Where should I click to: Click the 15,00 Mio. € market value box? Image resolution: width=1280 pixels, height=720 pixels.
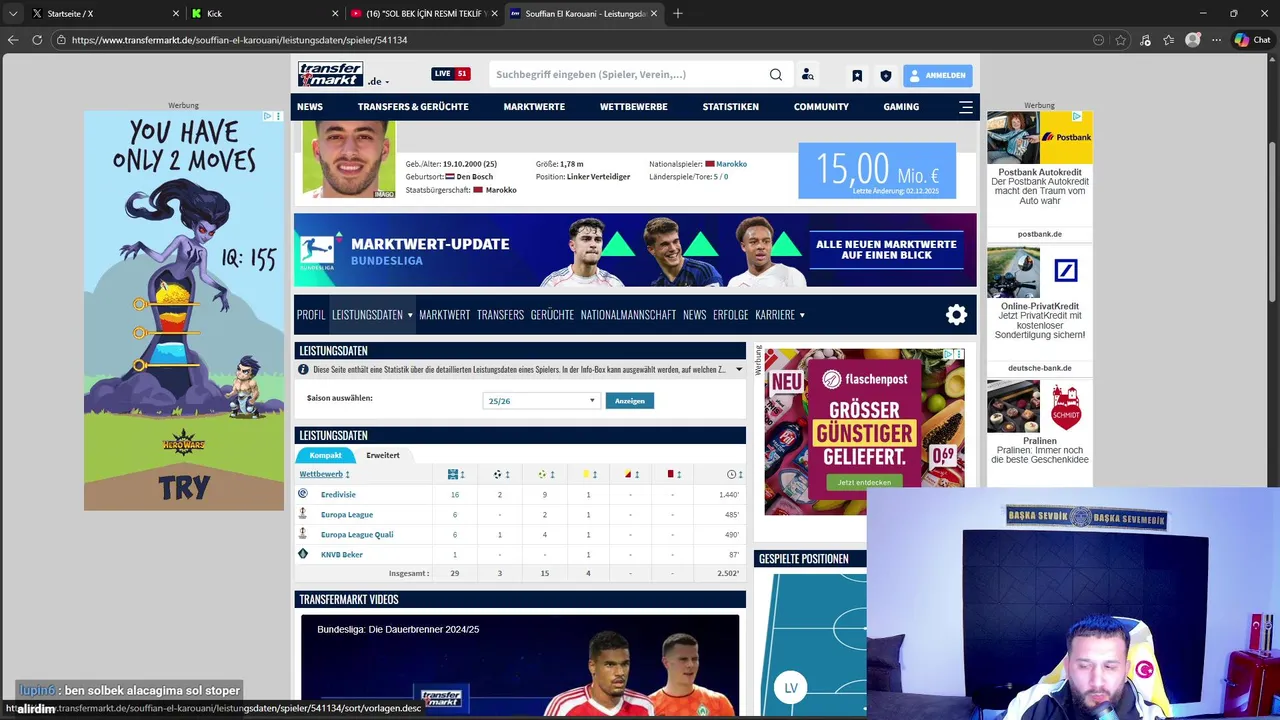coord(877,171)
